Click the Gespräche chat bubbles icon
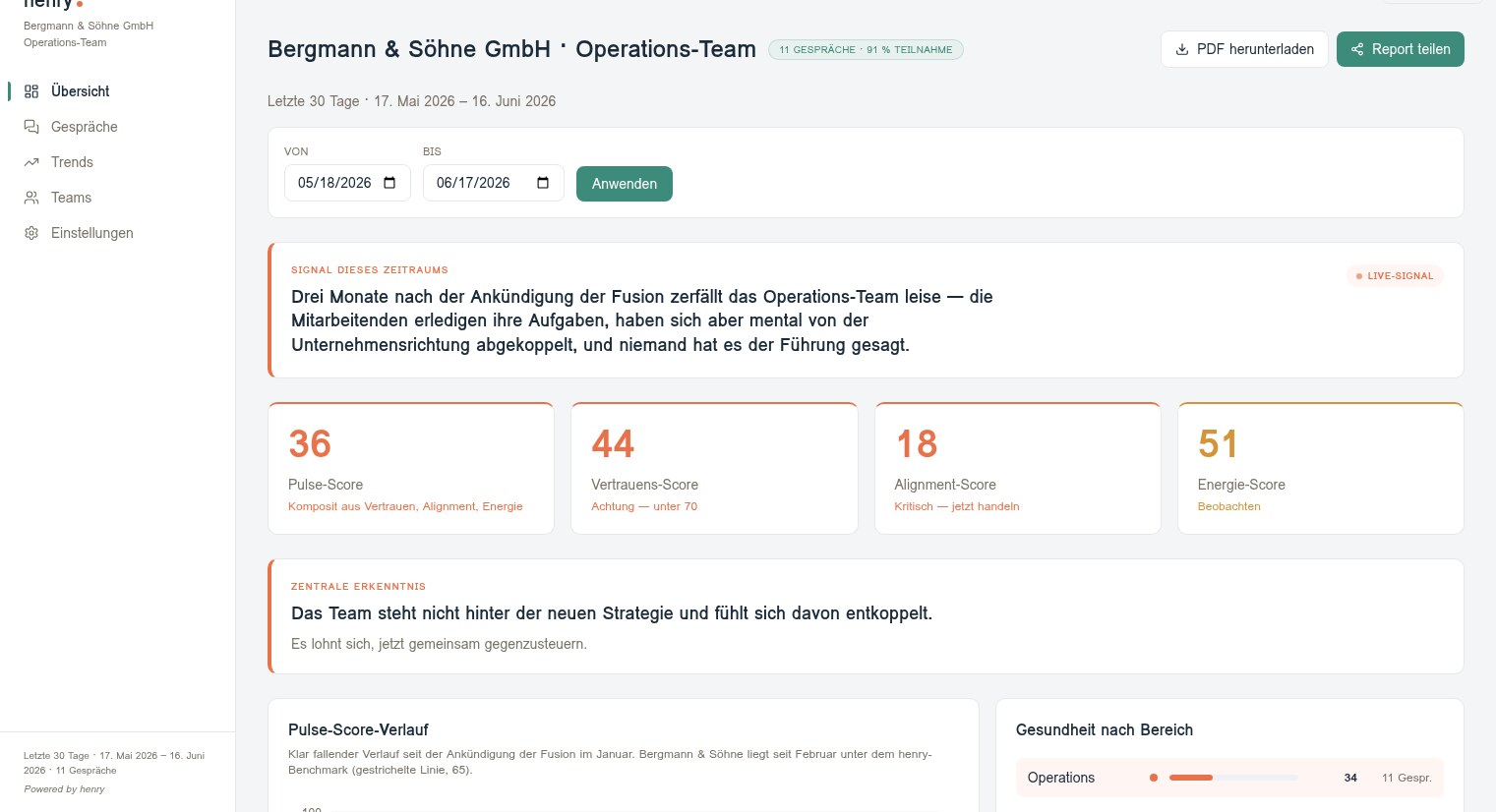 click(x=31, y=127)
